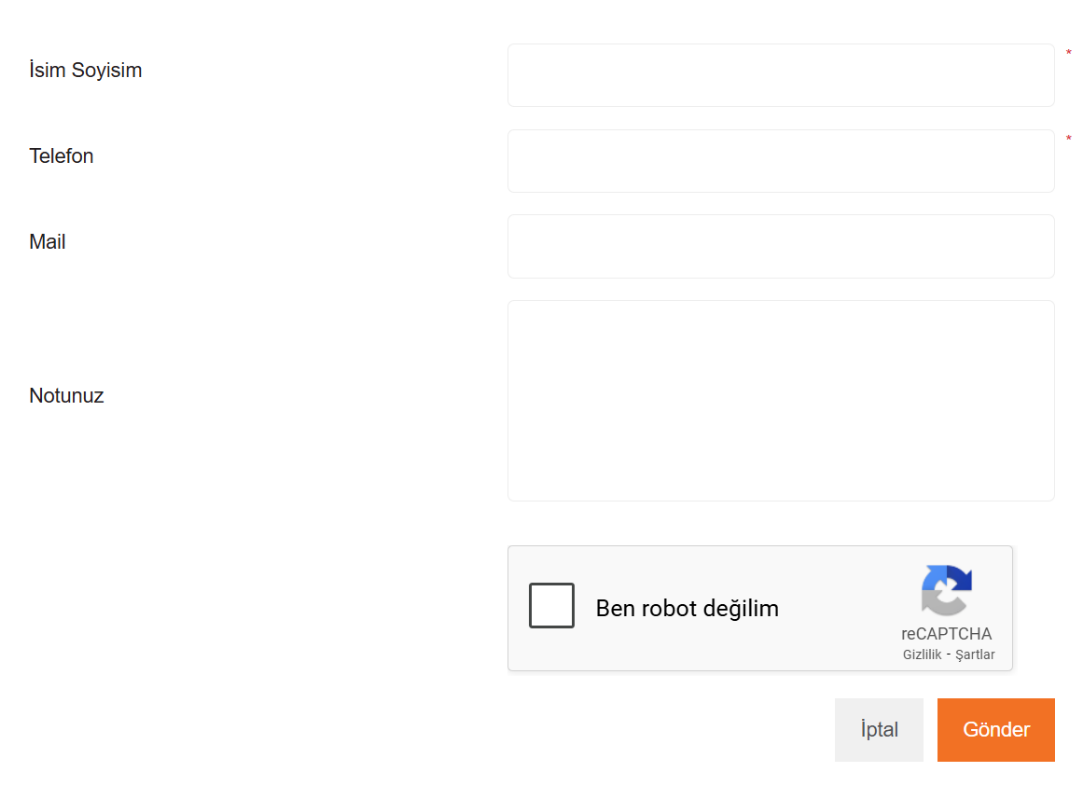
Task: Click the dash separating Gizlilik and Şartlar
Action: pos(948,655)
